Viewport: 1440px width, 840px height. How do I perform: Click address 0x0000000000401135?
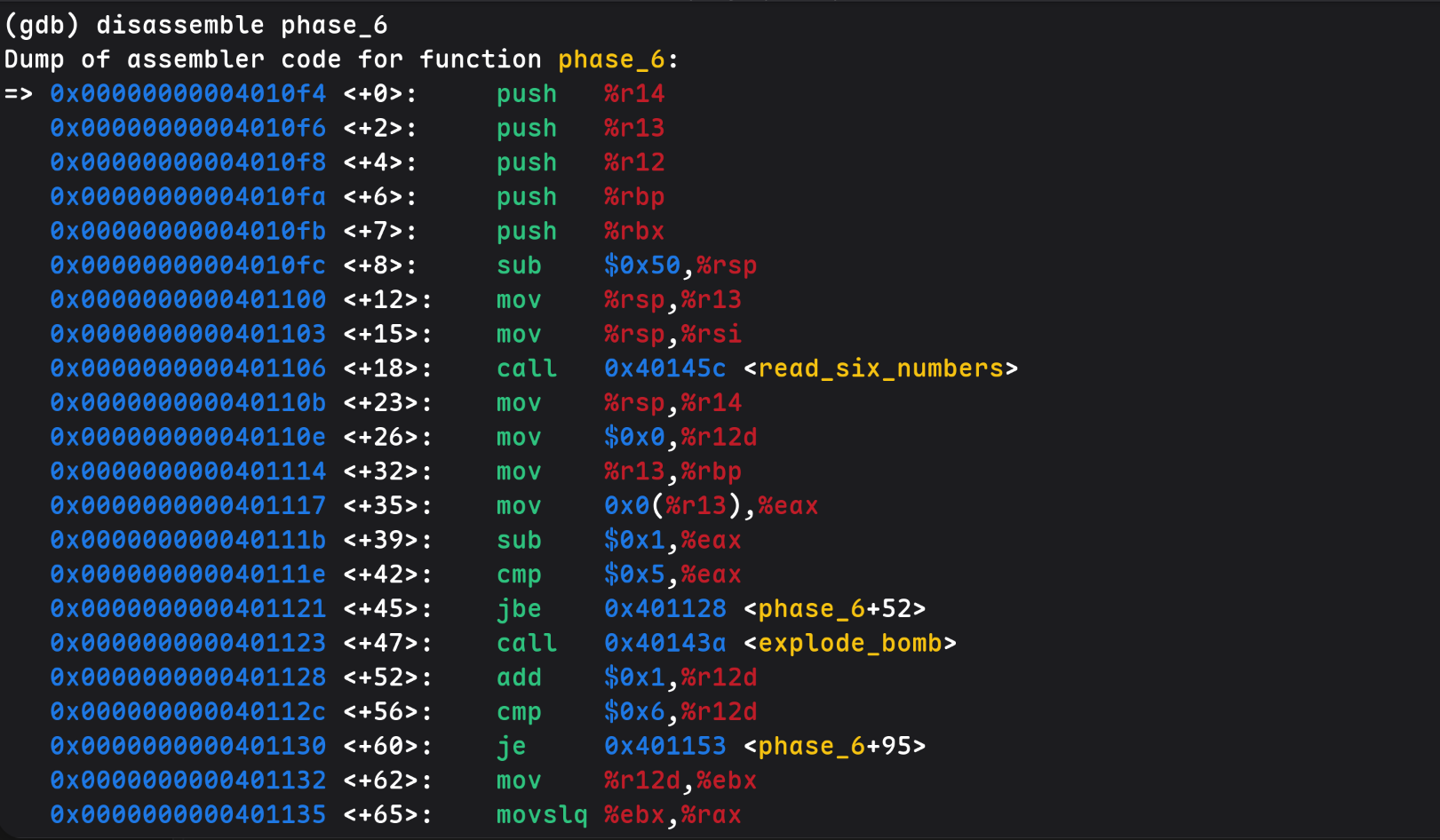point(188,815)
